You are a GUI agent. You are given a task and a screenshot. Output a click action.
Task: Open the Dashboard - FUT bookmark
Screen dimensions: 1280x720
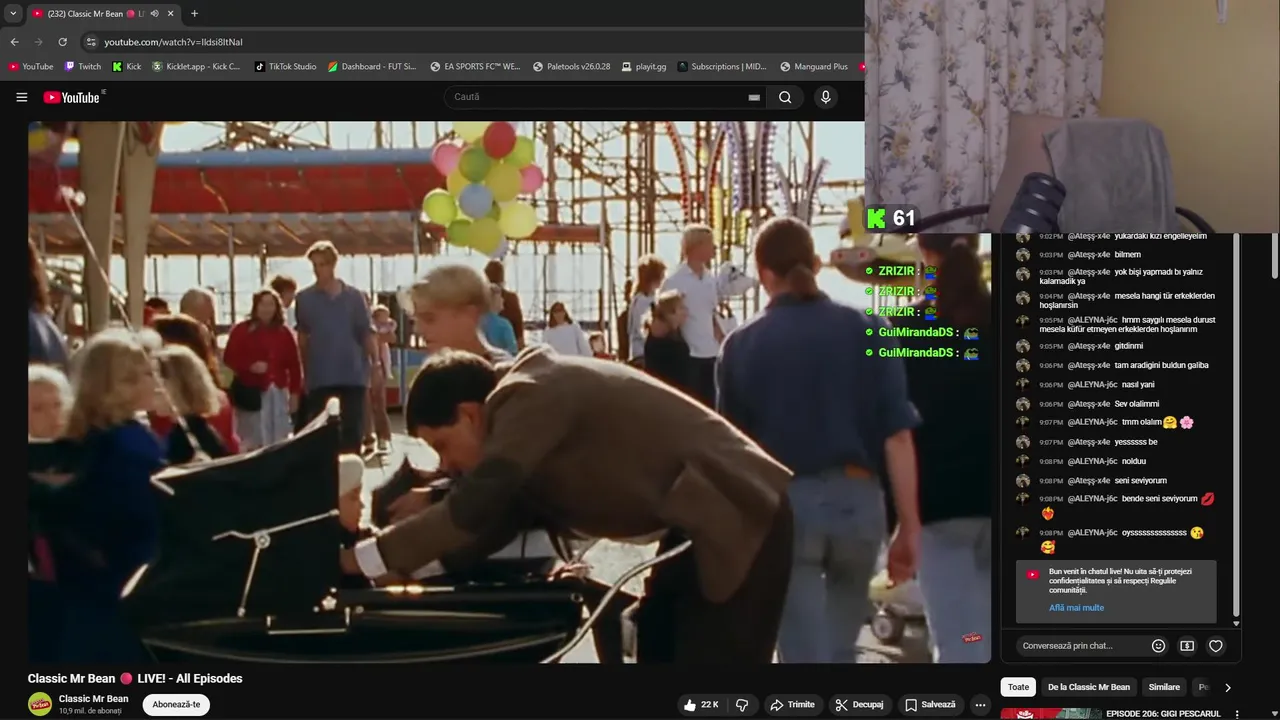tap(372, 67)
